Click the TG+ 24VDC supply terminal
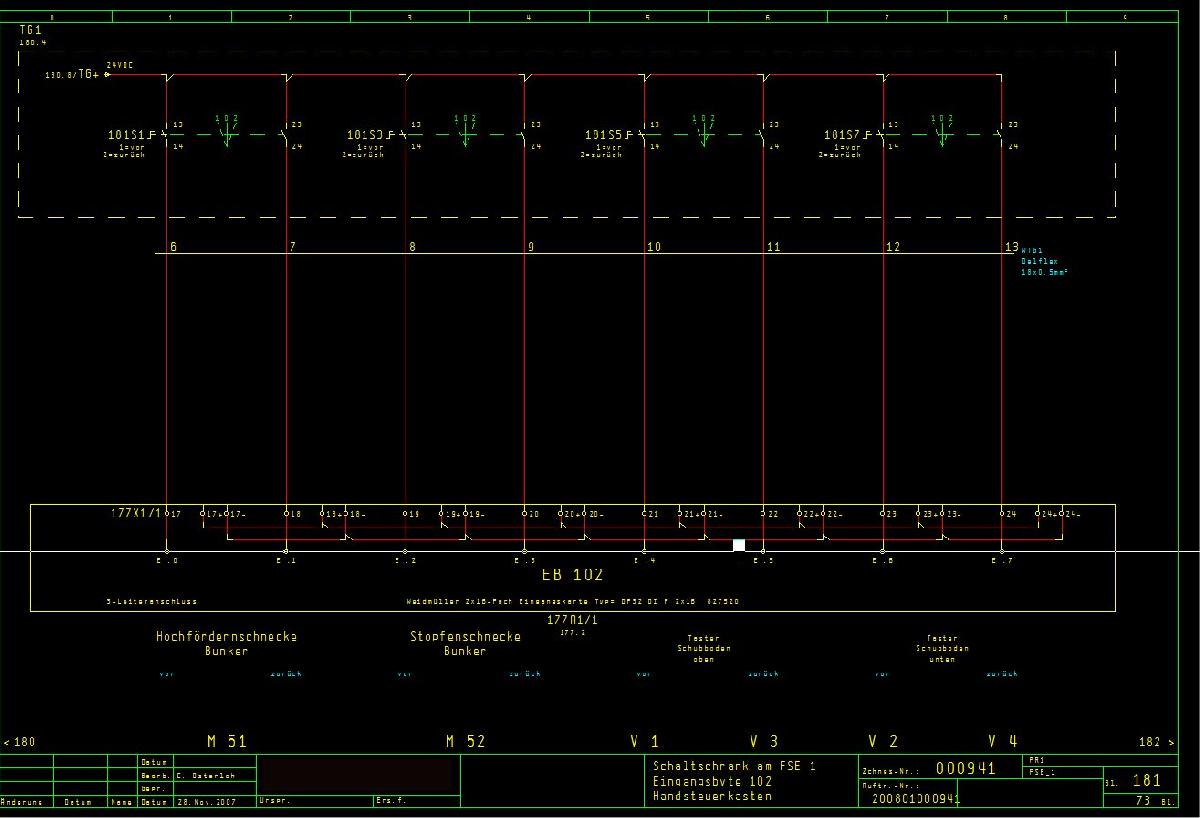This screenshot has width=1200, height=818. pos(107,74)
